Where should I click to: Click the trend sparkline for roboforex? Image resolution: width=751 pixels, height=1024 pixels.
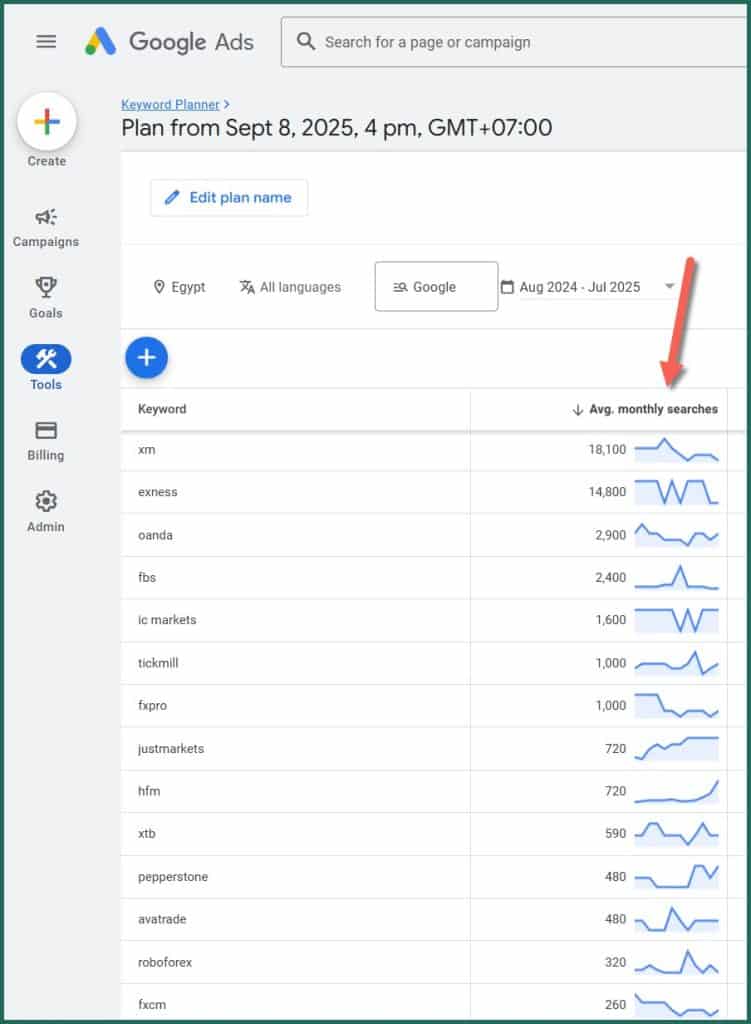tap(677, 962)
